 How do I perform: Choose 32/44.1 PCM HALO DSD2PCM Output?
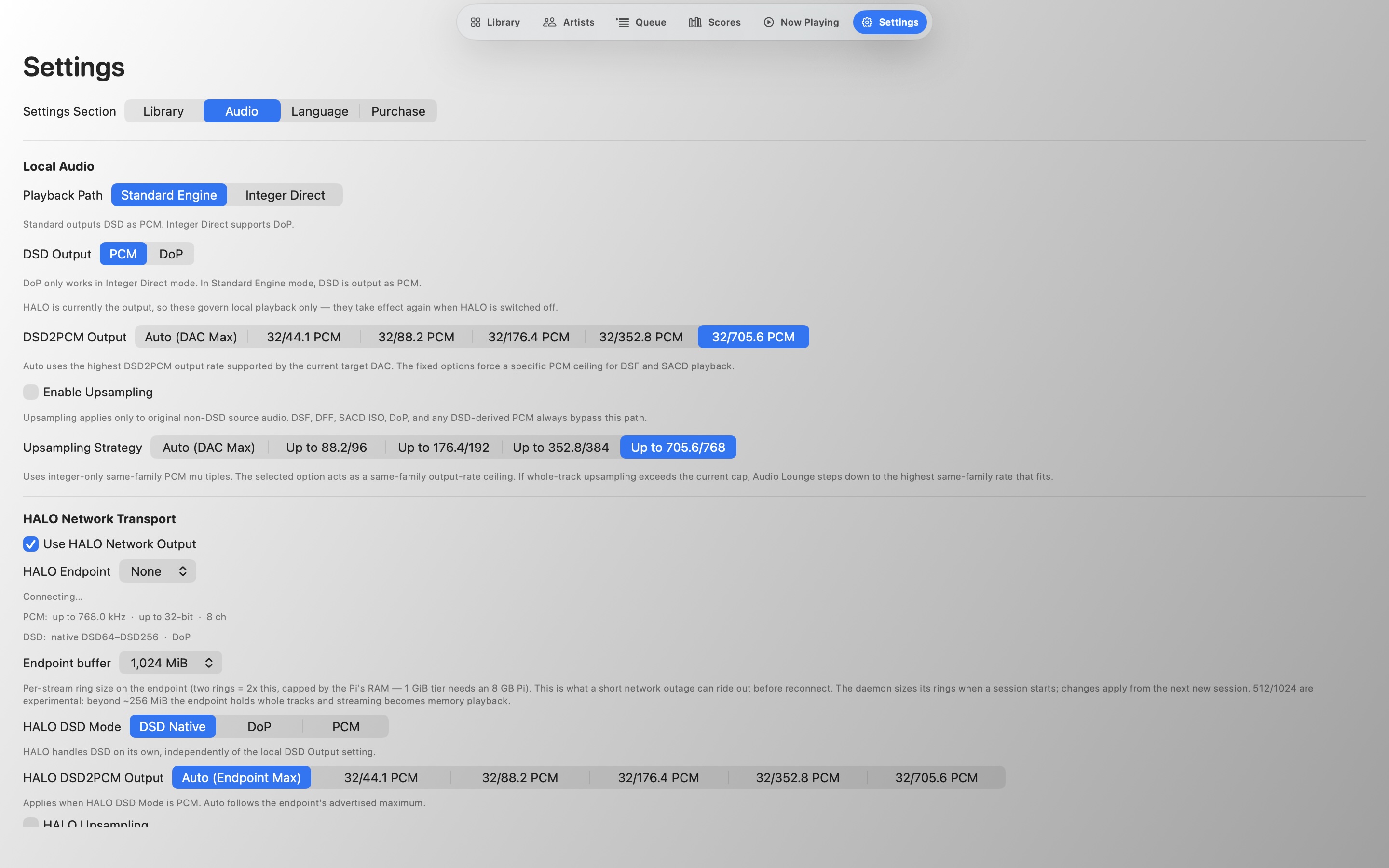click(x=381, y=778)
